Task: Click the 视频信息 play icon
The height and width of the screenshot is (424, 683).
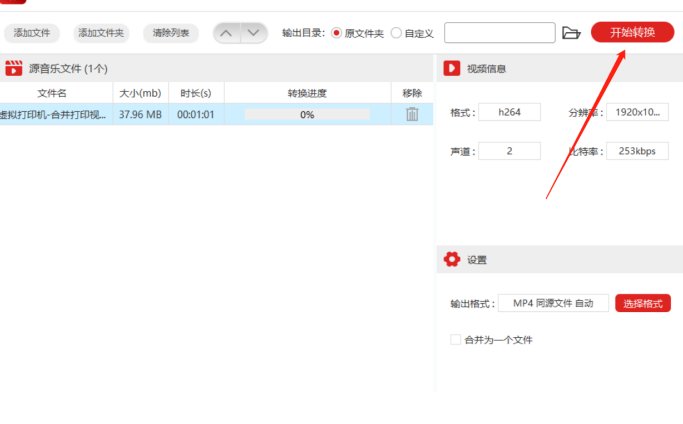Action: [452, 68]
